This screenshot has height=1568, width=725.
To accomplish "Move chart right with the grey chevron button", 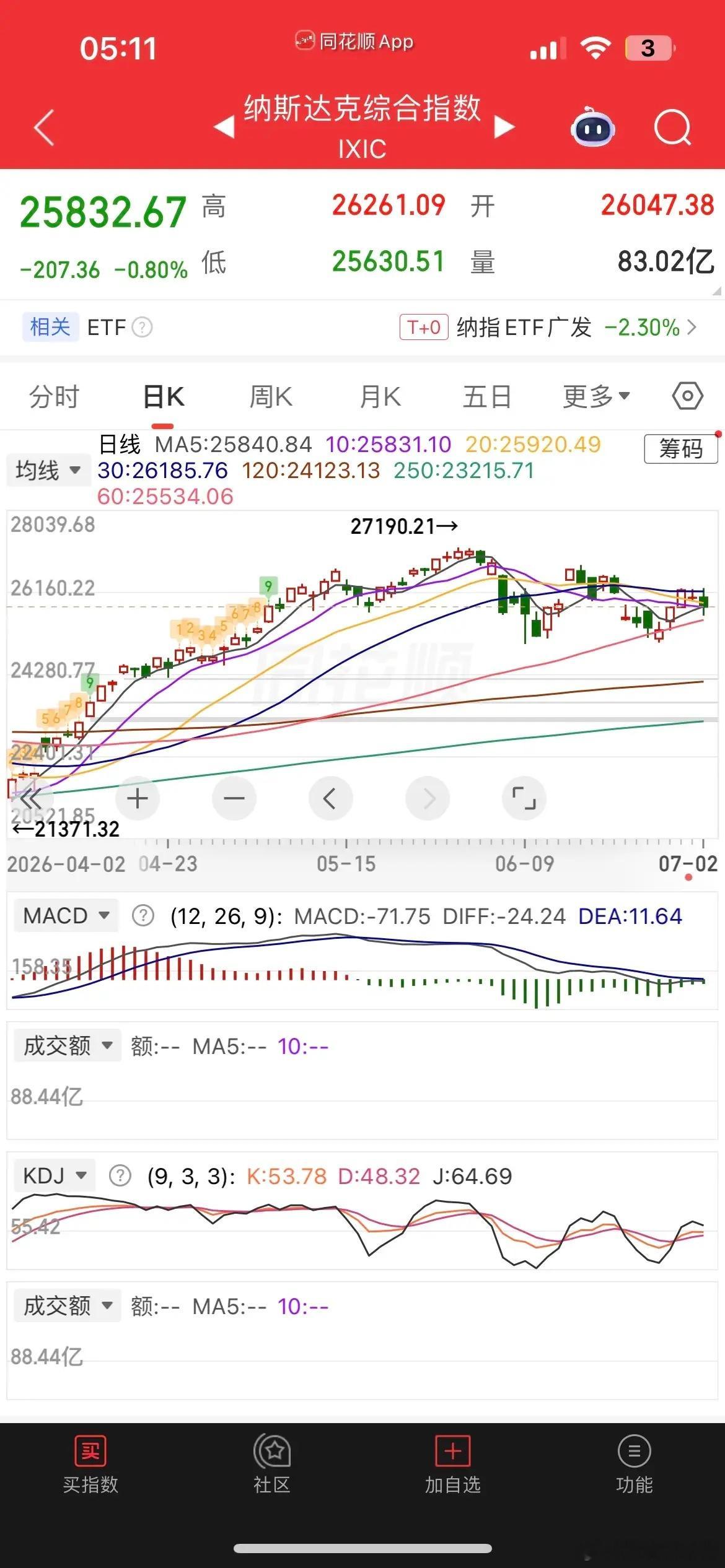I will 428,798.
